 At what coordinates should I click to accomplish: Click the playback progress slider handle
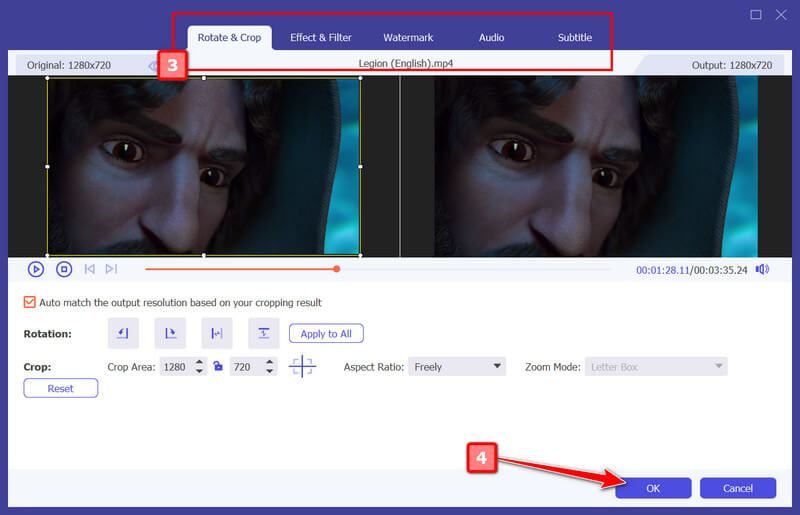[x=337, y=269]
